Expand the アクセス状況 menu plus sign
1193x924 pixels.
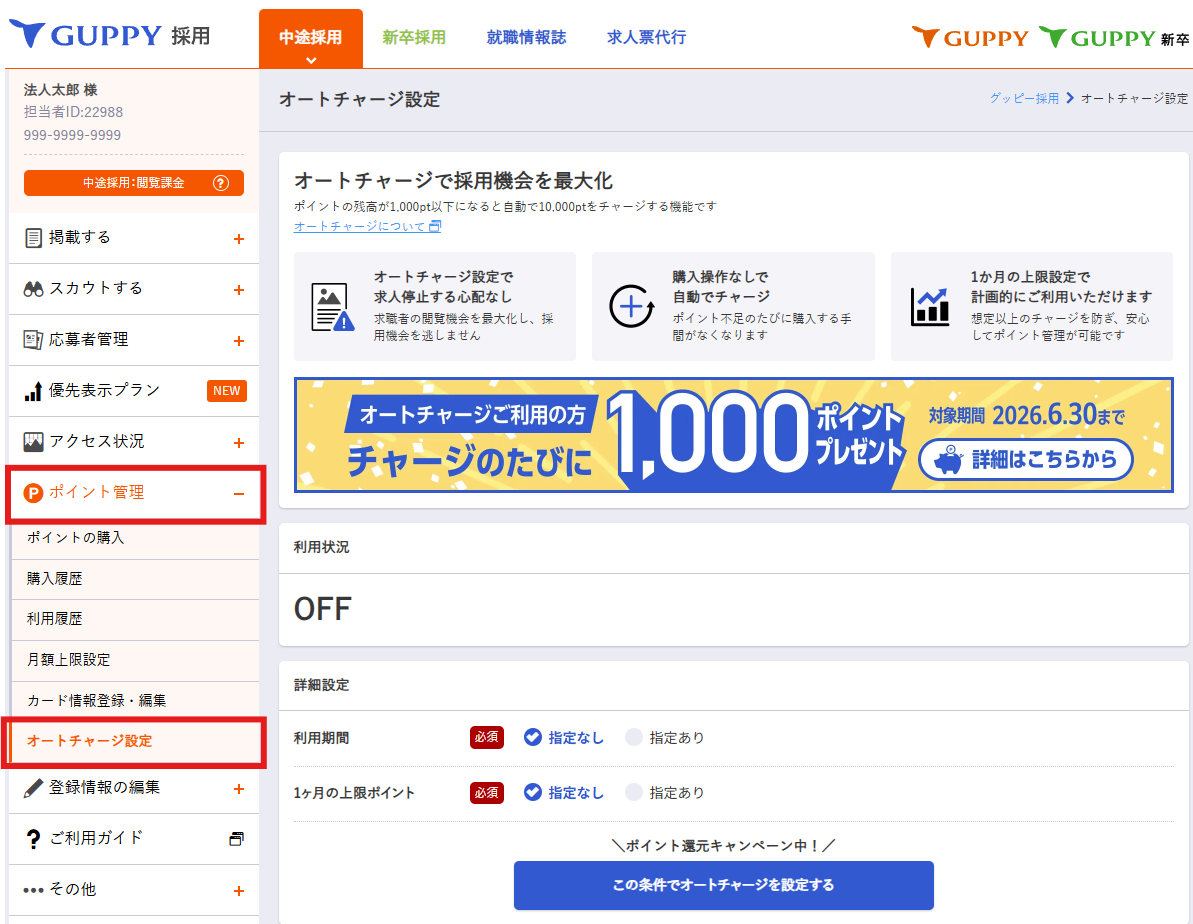tap(239, 443)
